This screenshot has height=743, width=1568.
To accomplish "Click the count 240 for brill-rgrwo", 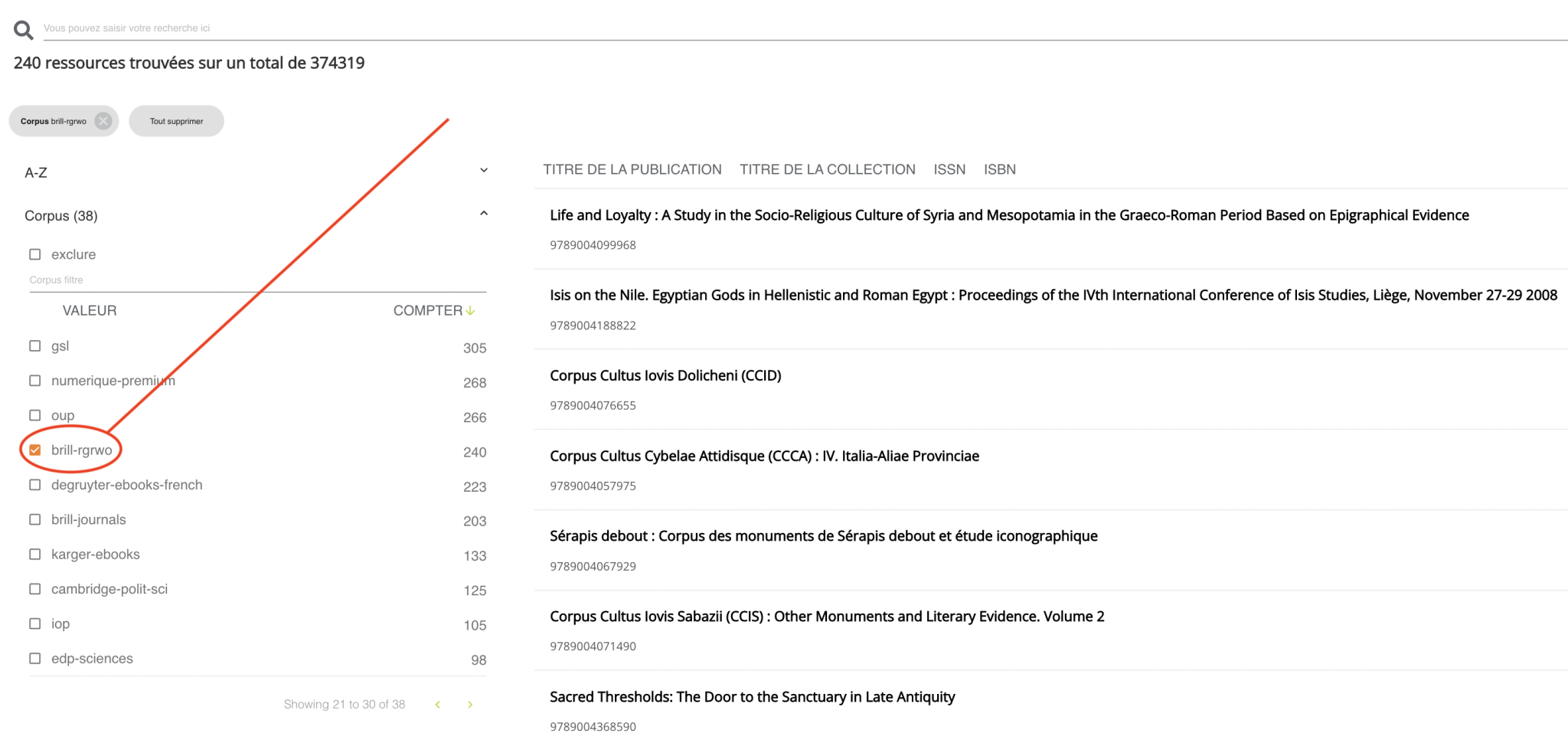I will (475, 452).
